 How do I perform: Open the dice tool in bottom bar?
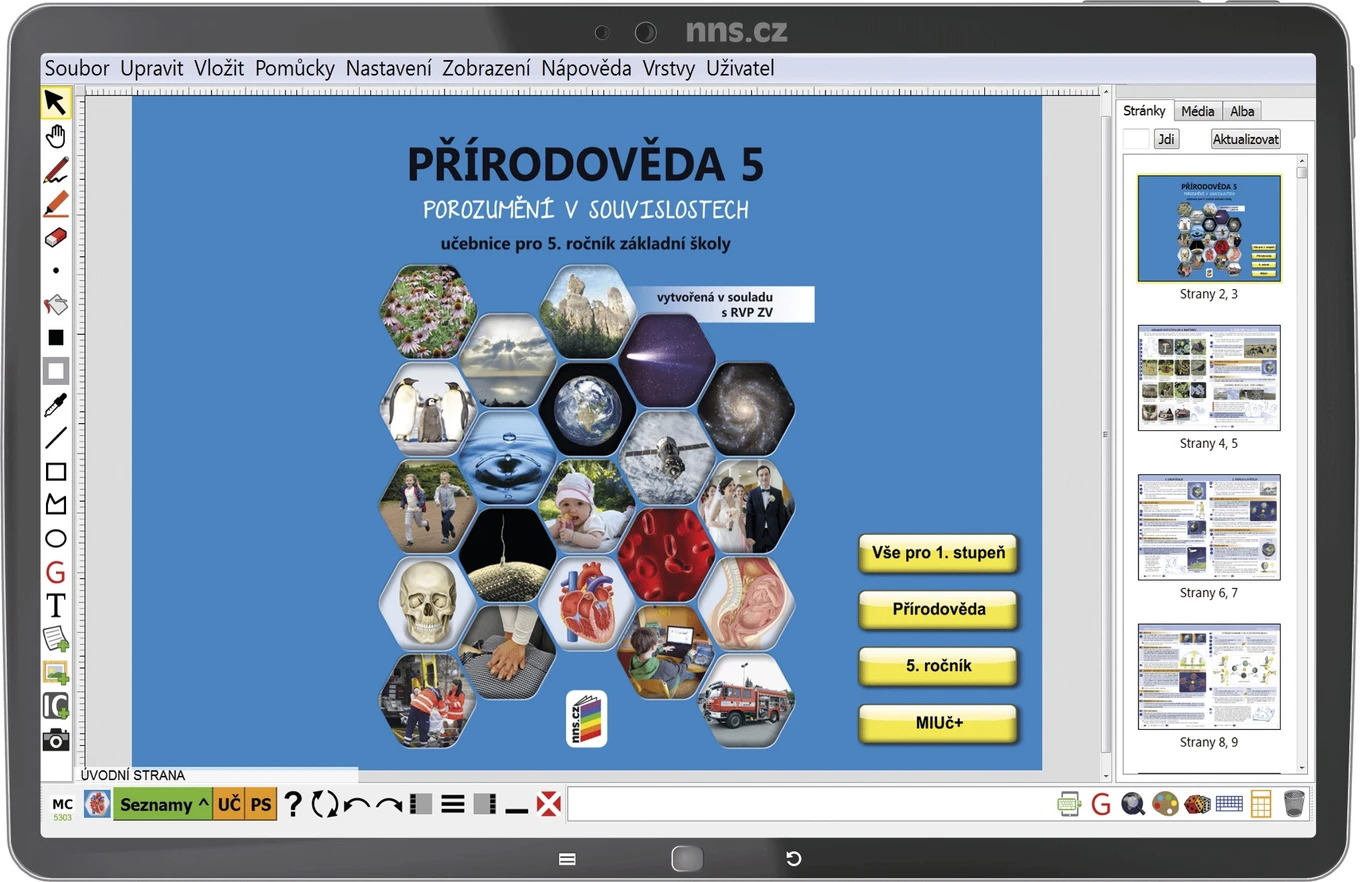tap(1197, 803)
